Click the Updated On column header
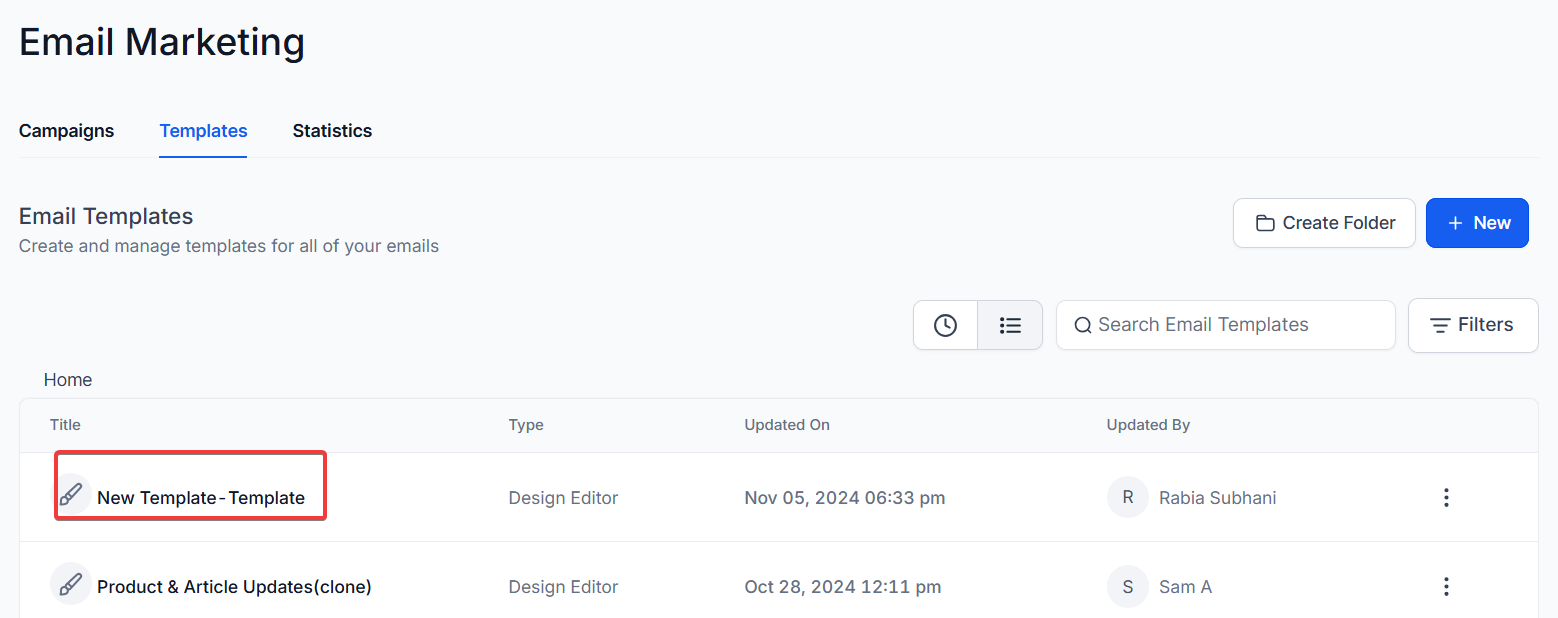This screenshot has width=1558, height=618. tap(787, 425)
